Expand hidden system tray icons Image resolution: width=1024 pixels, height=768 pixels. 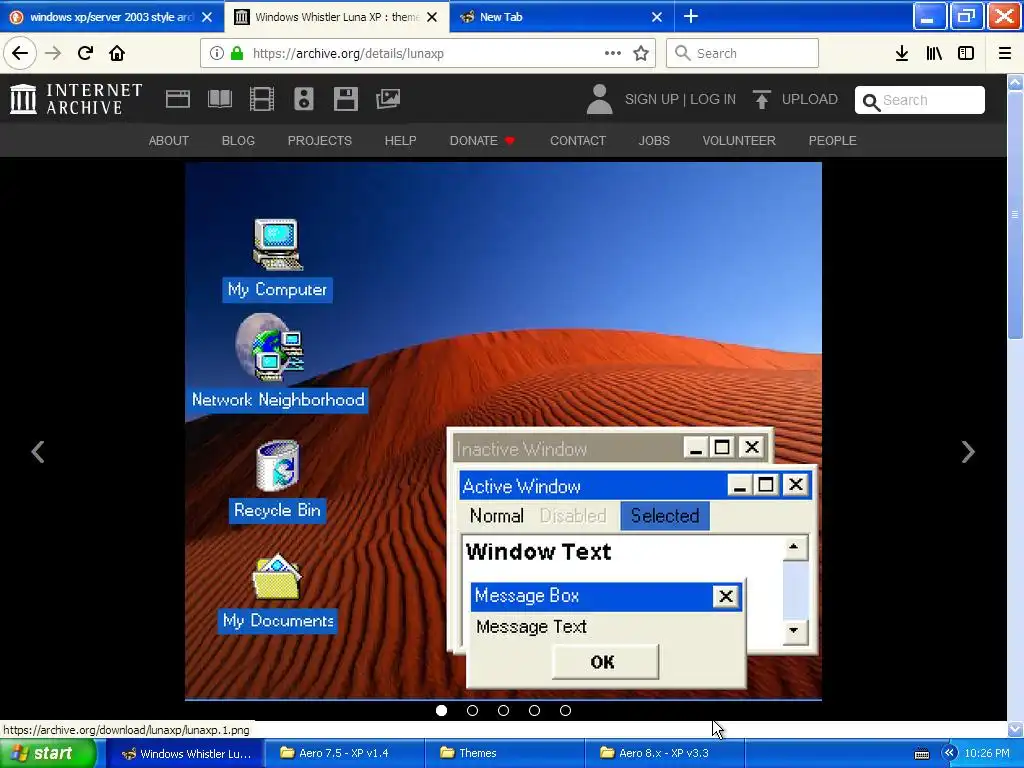click(949, 753)
